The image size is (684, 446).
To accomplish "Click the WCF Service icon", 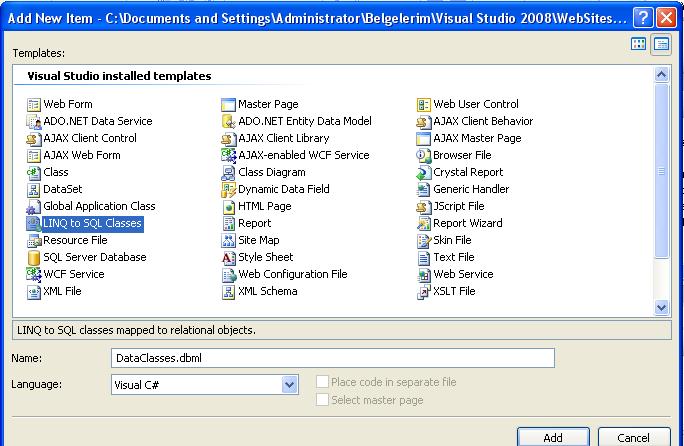I will point(34,275).
